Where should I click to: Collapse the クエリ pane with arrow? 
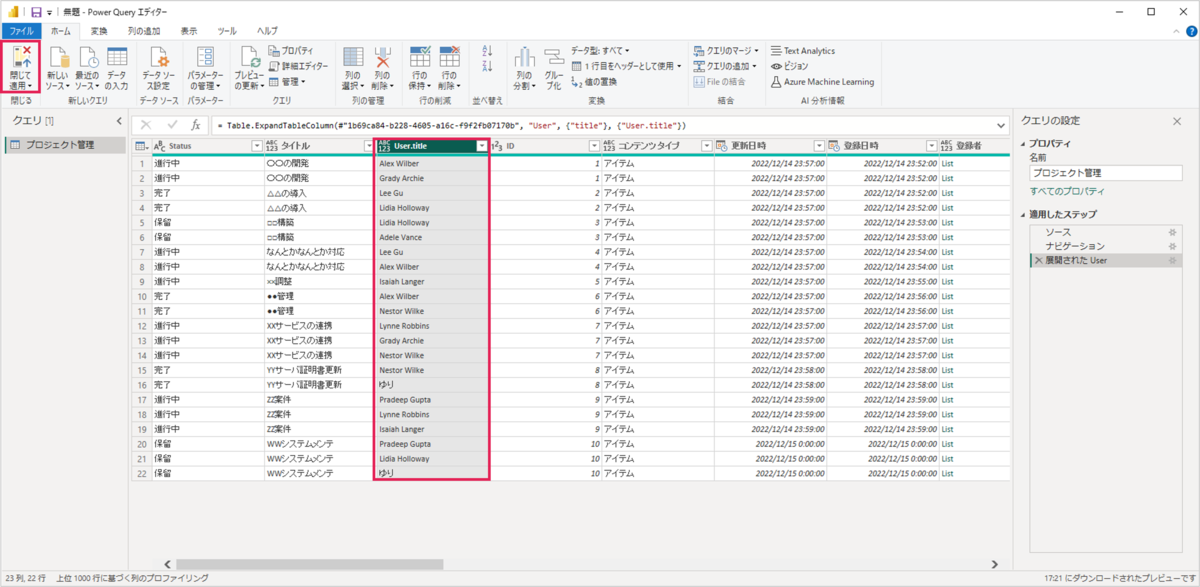tap(118, 120)
